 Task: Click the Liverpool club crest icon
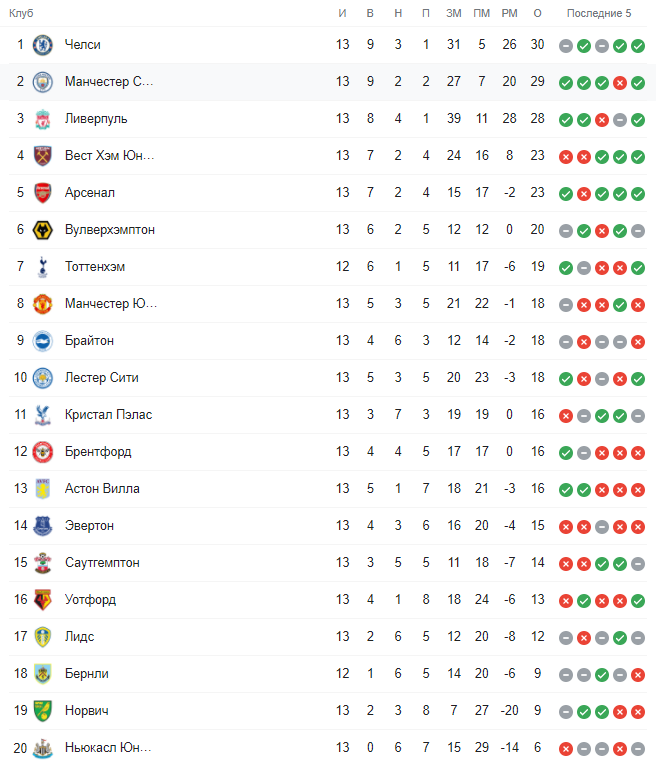(42, 119)
